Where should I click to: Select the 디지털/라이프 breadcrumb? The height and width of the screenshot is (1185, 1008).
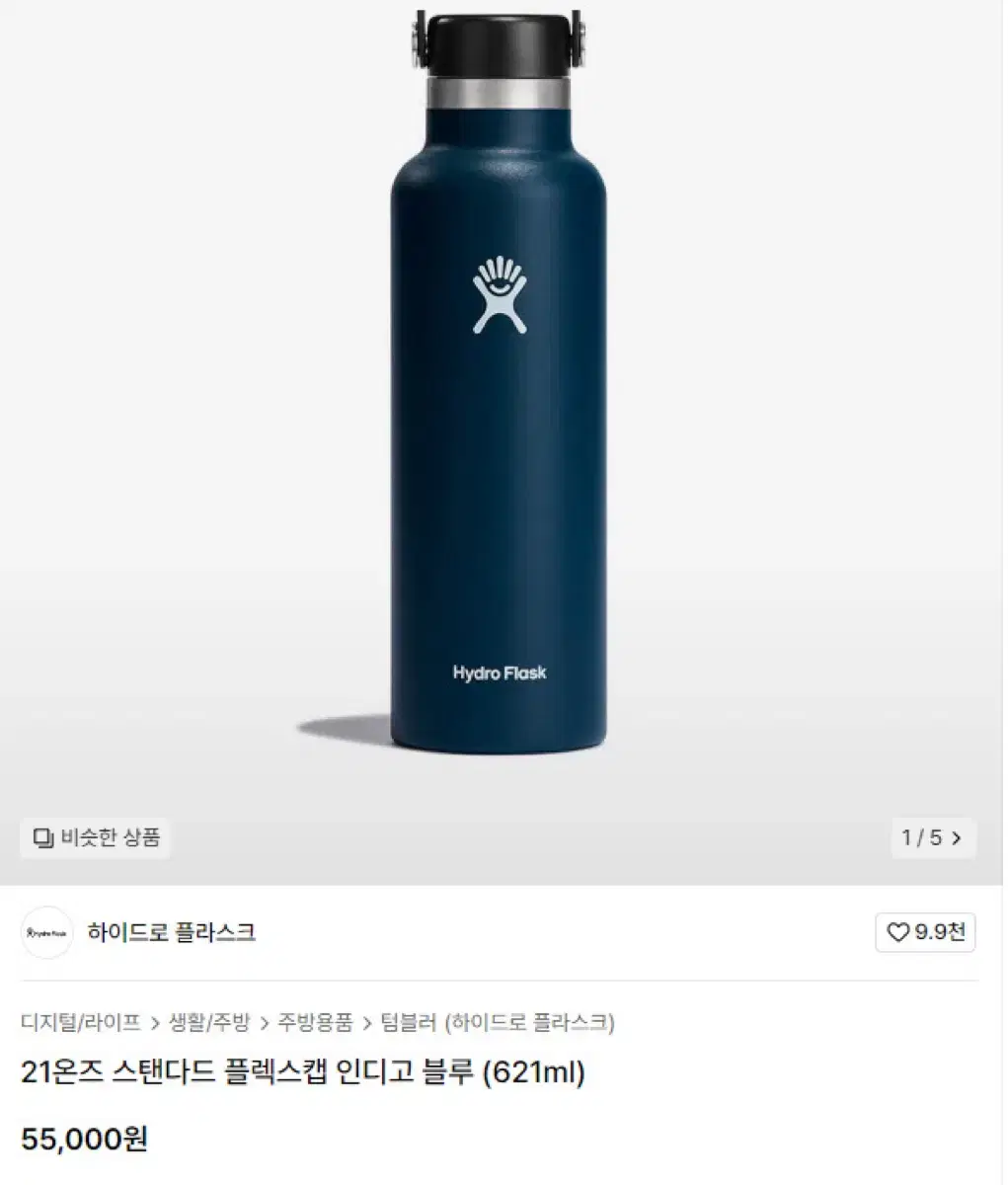(81, 1022)
